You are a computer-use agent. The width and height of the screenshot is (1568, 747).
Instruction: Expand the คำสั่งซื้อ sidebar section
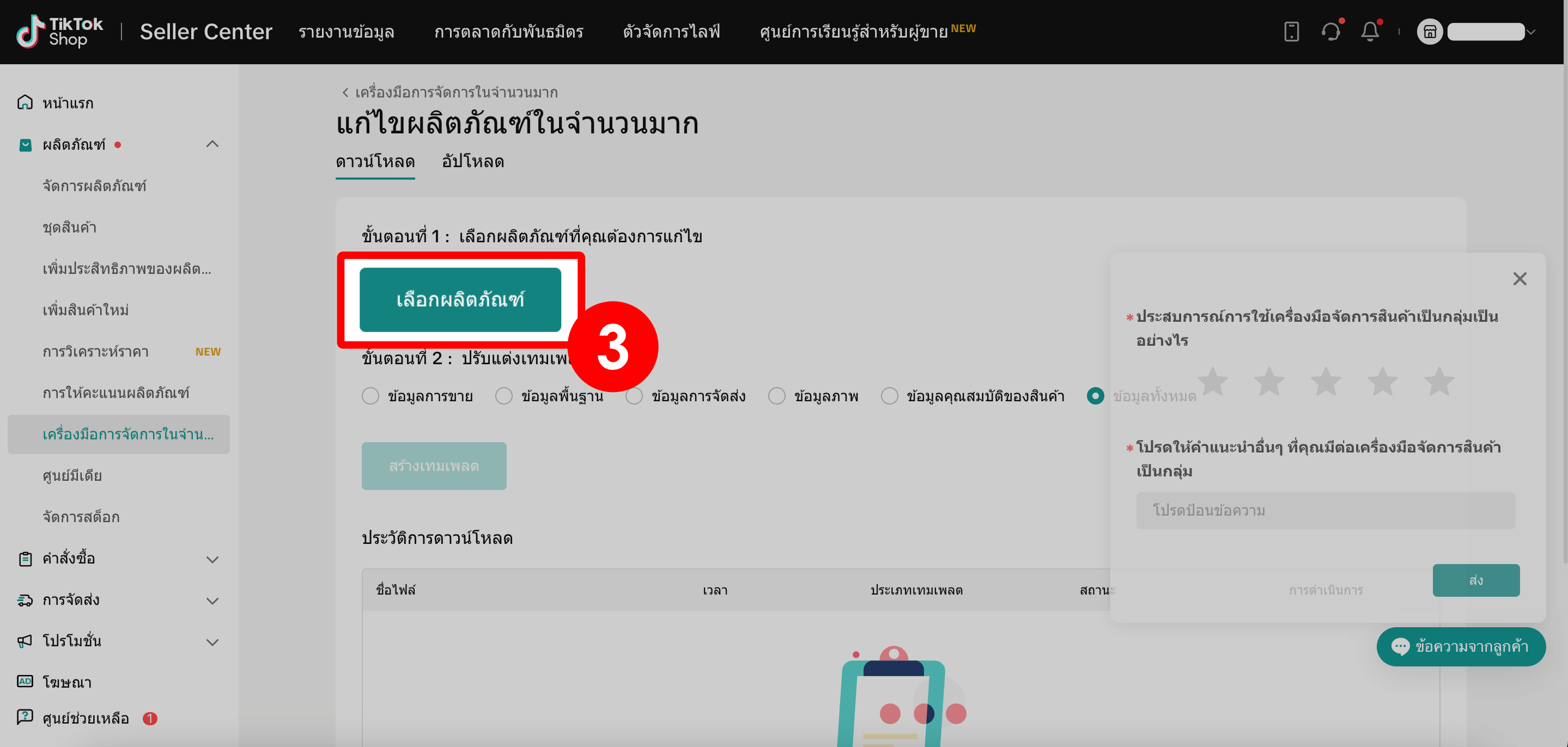coord(212,559)
